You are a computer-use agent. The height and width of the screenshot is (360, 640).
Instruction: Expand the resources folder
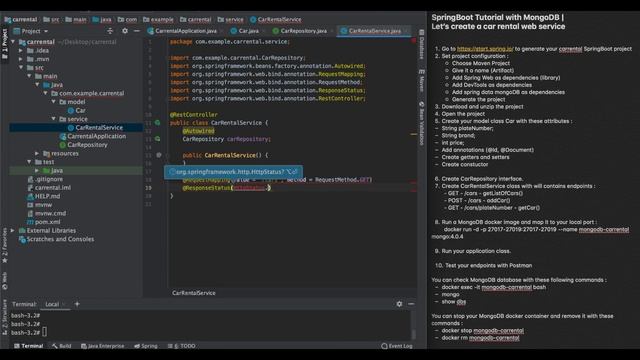[37, 153]
